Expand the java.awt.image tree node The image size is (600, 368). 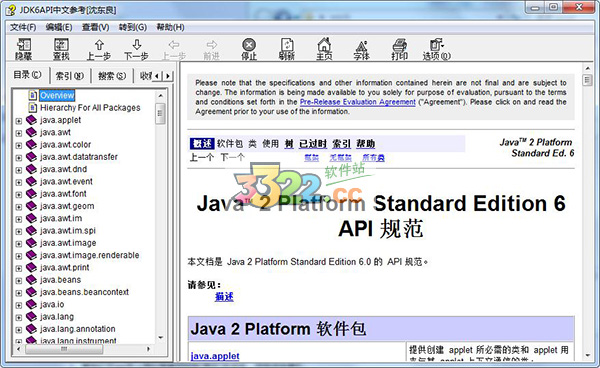tap(18, 244)
